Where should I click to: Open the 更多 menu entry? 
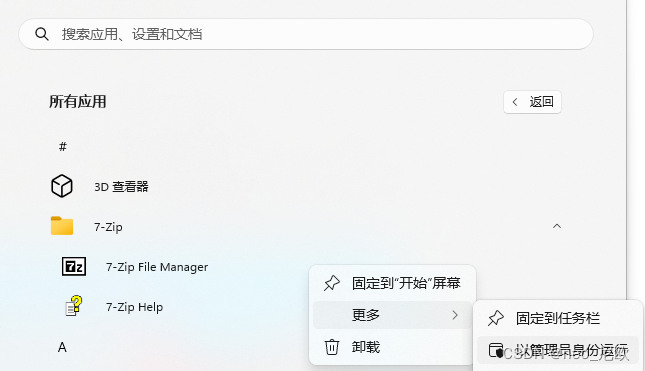[x=392, y=315]
